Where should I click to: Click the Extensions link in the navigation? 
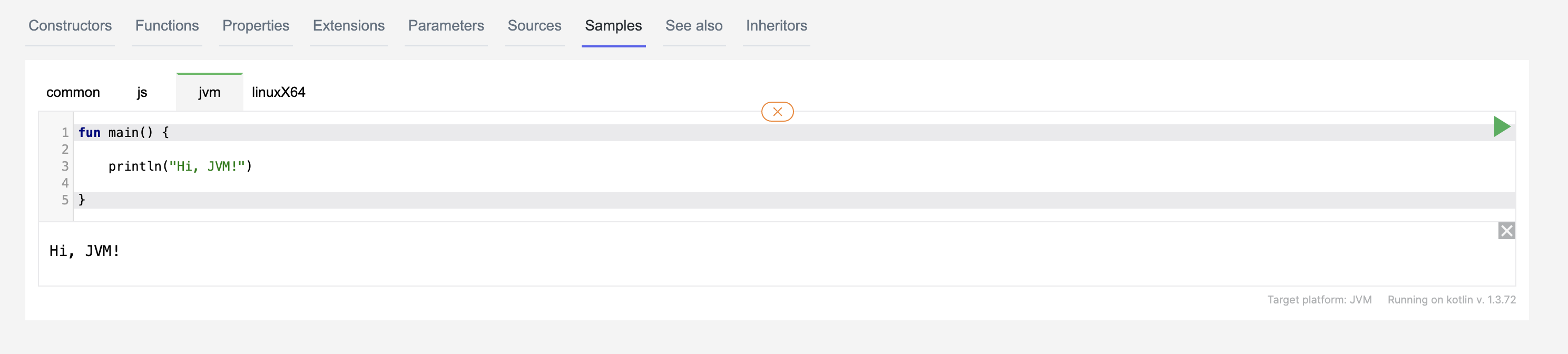348,26
